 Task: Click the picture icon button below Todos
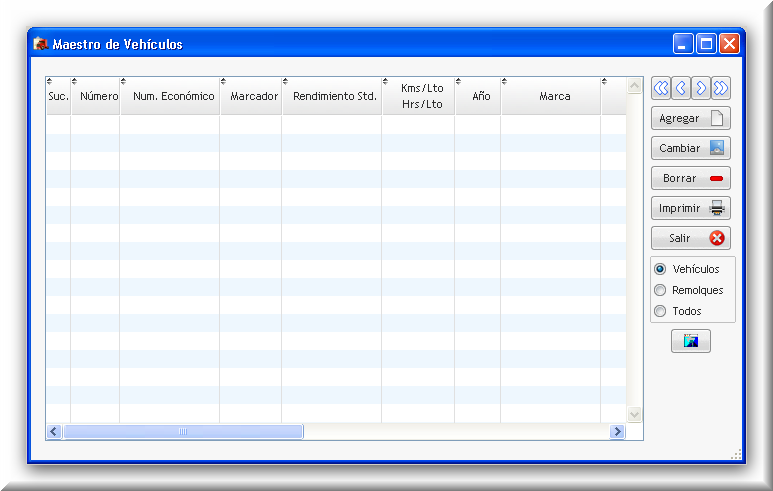691,341
